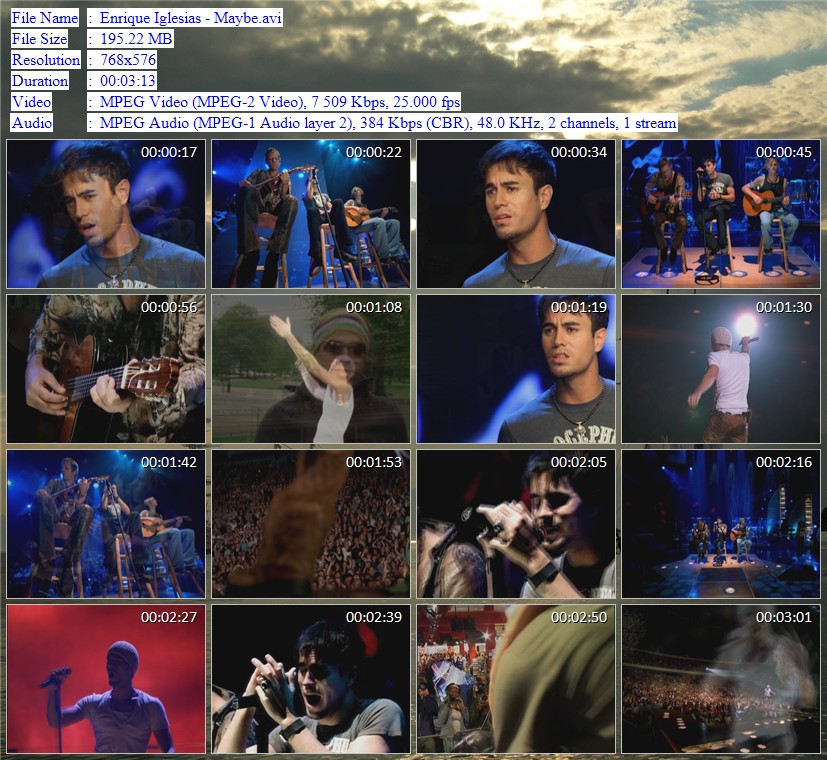827x760 pixels.
Task: Open the guitar close-up at 00:00:56
Action: pos(106,369)
